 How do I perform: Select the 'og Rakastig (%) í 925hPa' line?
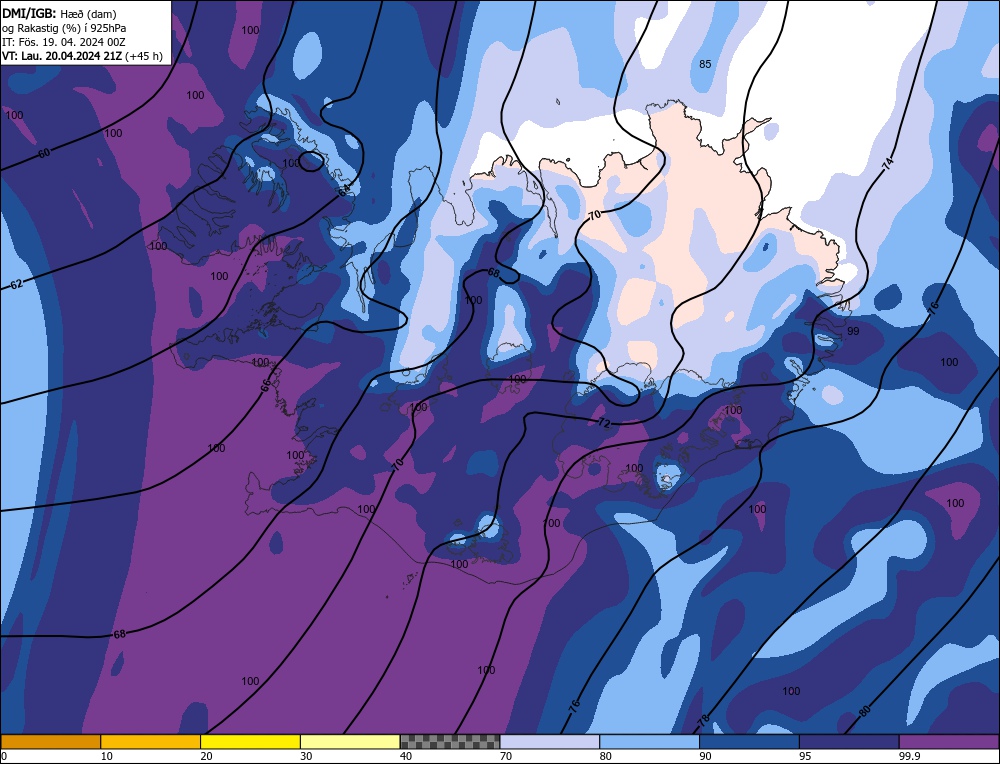(64, 28)
